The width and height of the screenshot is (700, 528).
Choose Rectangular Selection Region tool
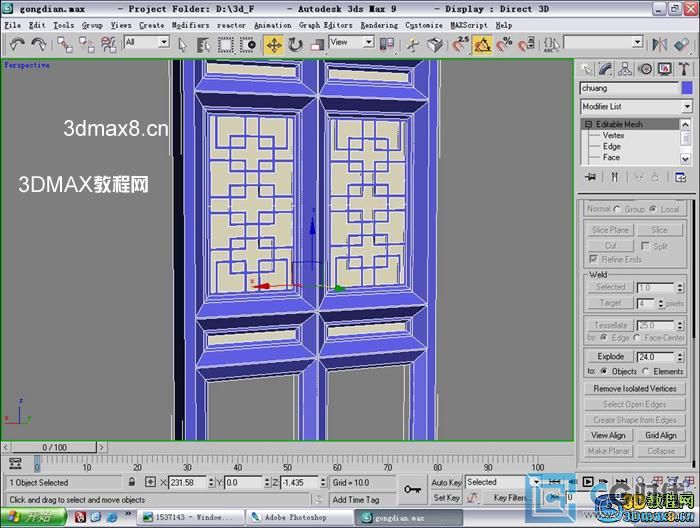[x=225, y=45]
